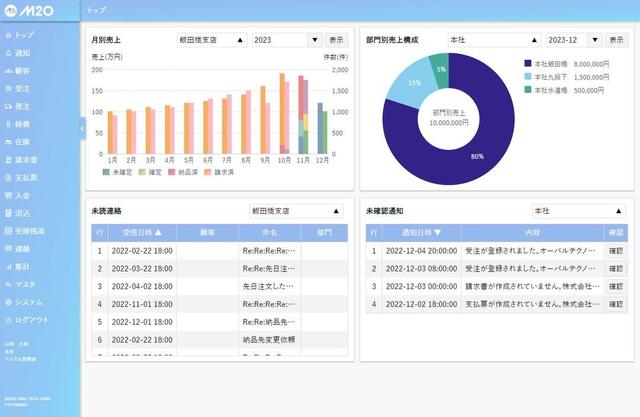
Task: Sort unread messages by 受信日時 column header
Action: (x=137, y=232)
